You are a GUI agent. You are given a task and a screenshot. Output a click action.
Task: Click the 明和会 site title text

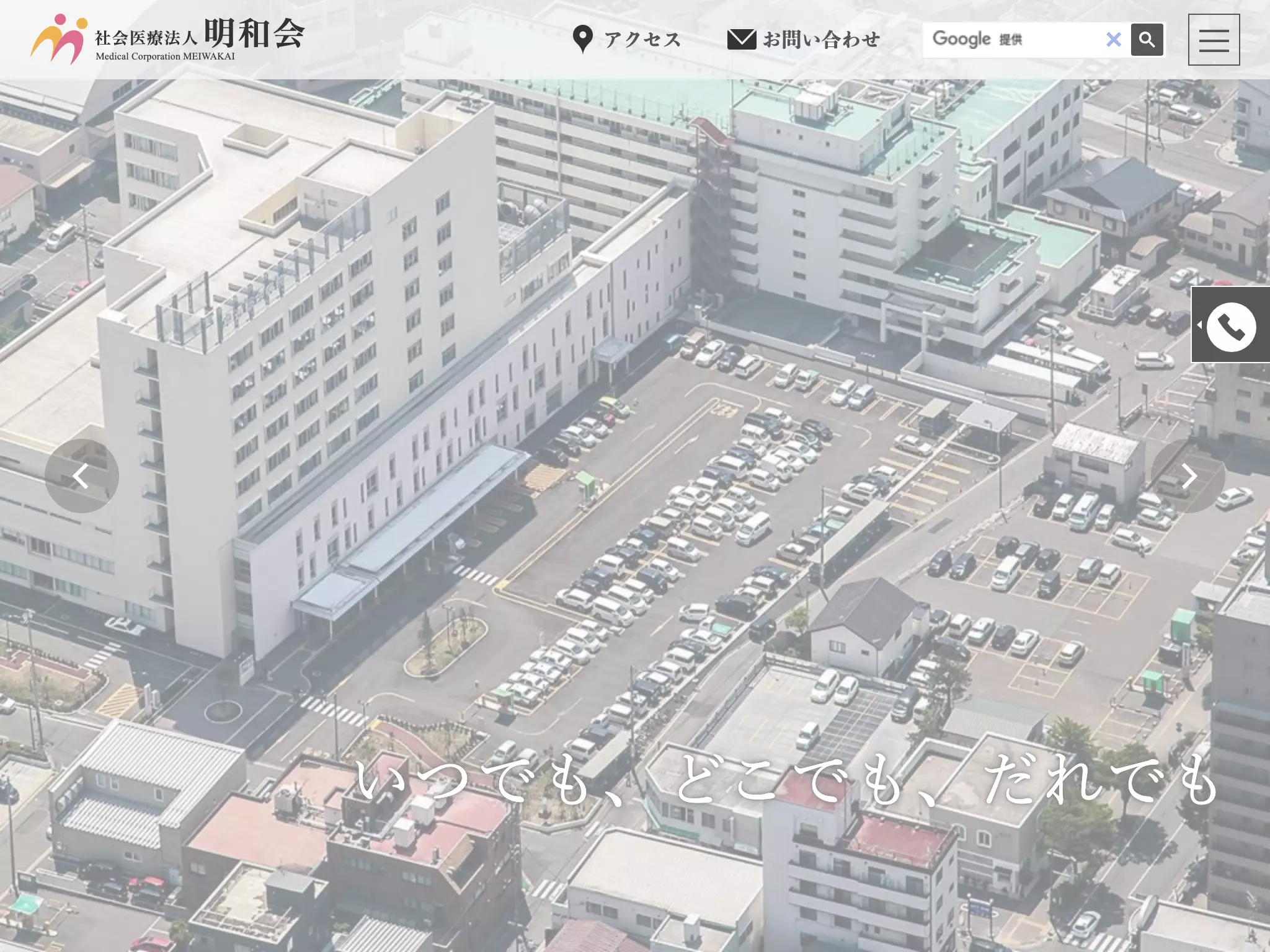(x=254, y=33)
